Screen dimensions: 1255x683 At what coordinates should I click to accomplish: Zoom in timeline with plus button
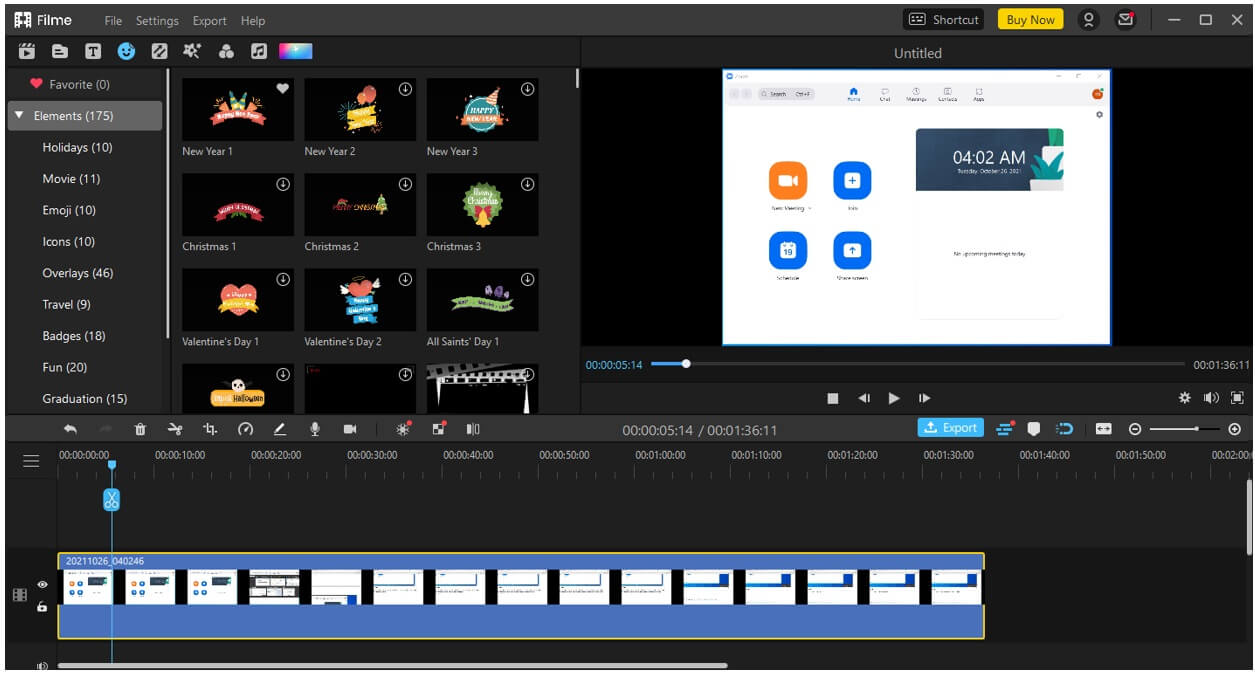pyautogui.click(x=1235, y=429)
